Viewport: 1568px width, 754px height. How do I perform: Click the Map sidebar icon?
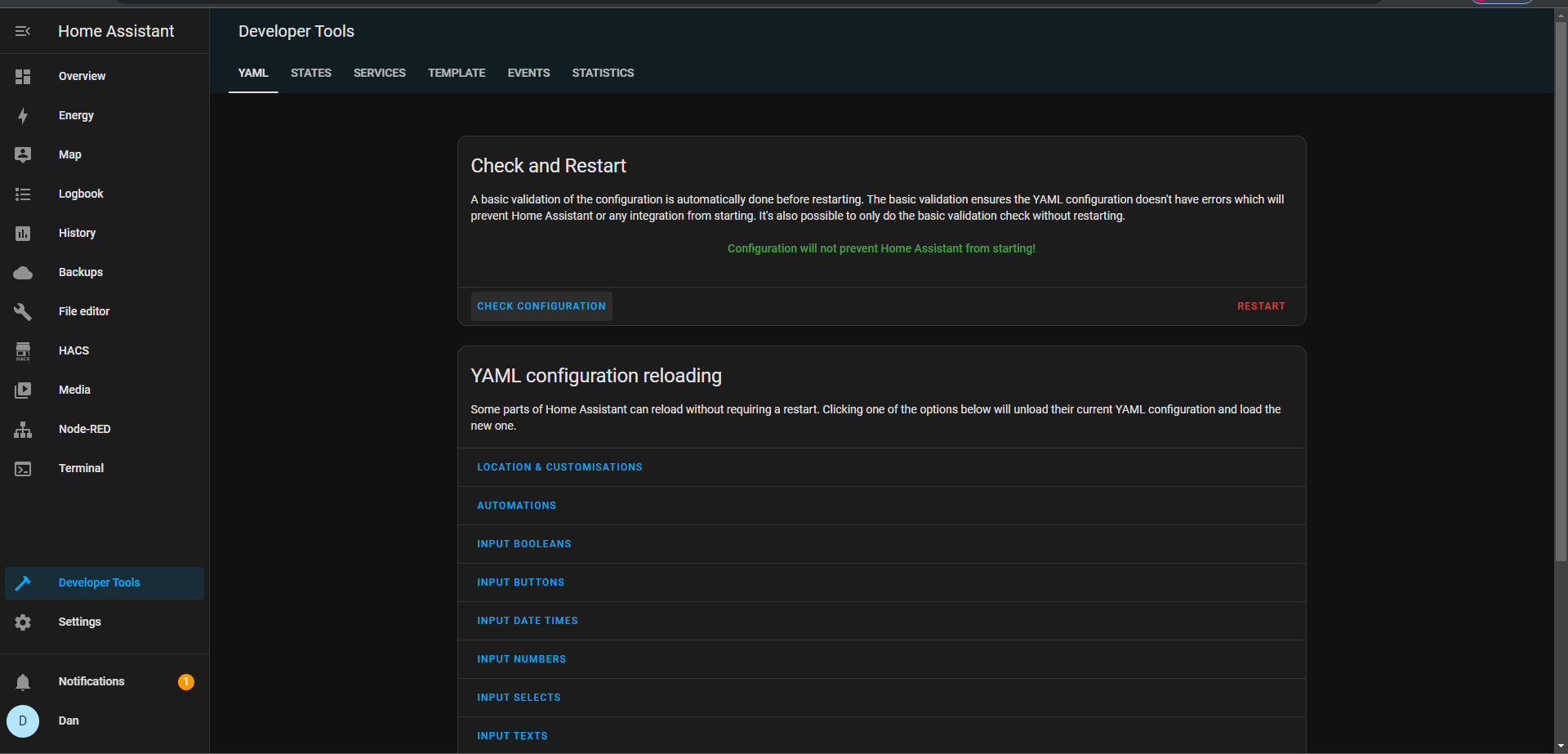tap(23, 154)
